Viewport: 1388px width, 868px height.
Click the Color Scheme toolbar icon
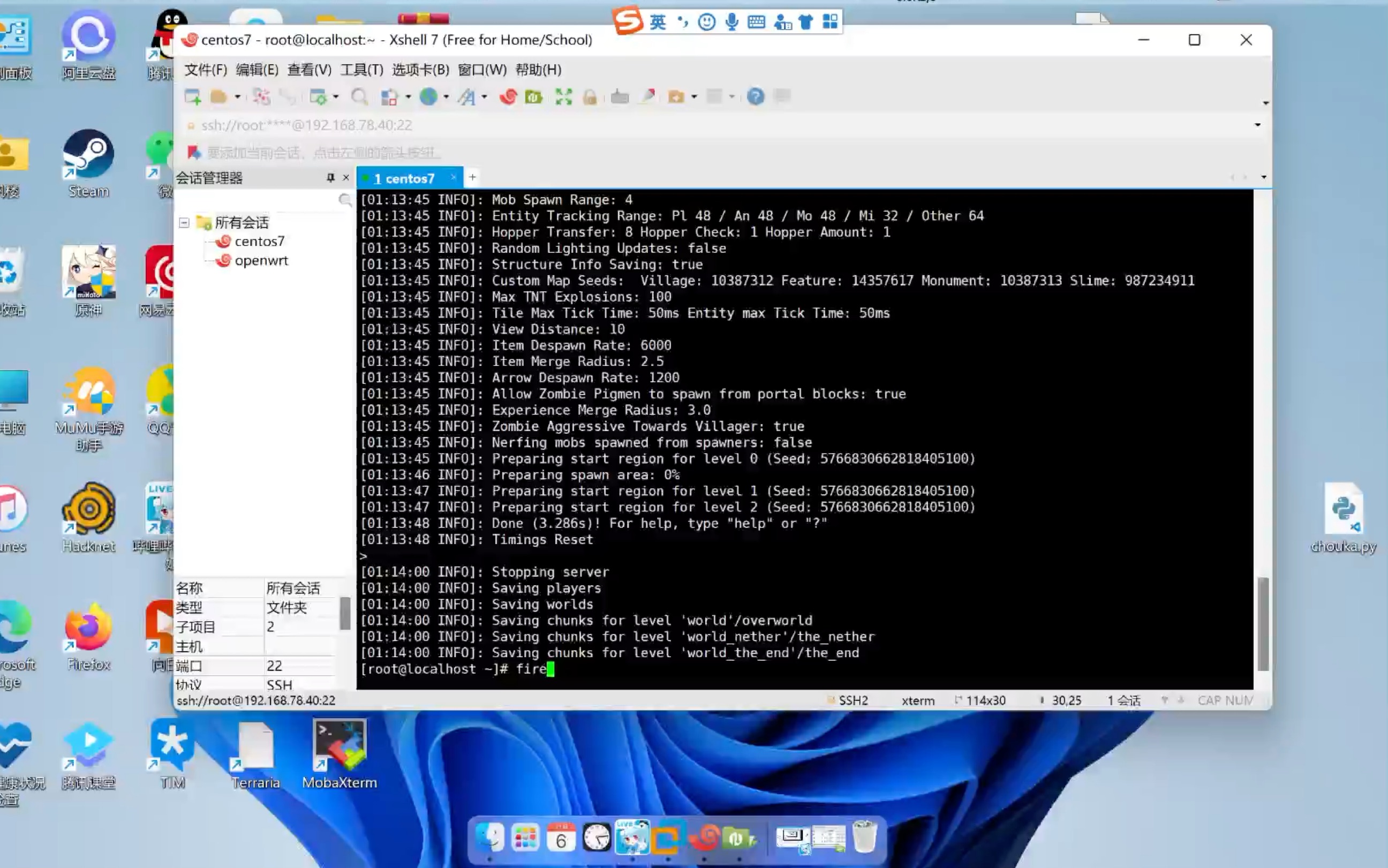pos(390,97)
